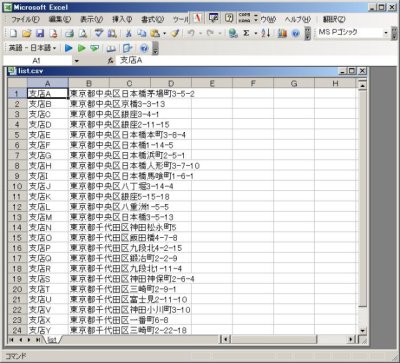Open the ヘルプ menu

[297, 19]
